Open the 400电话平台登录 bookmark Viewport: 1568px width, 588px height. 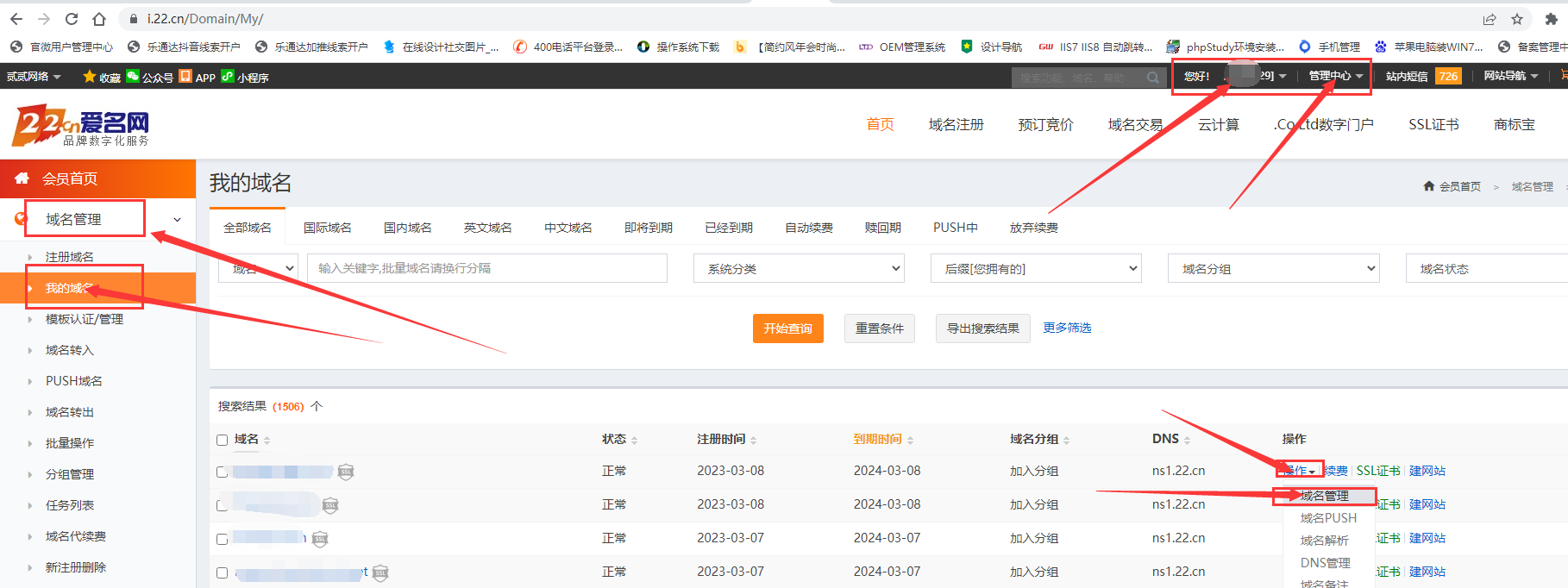pyautogui.click(x=568, y=47)
